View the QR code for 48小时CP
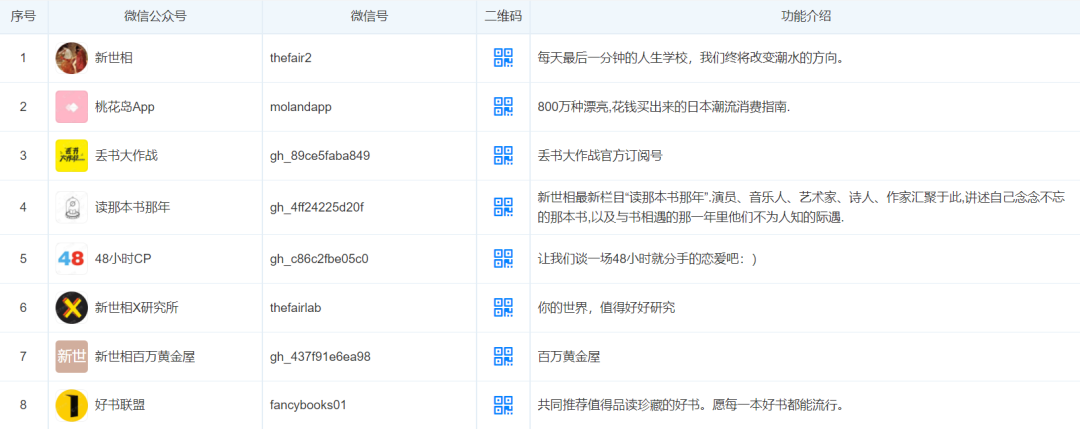Viewport: 1080px width, 429px height. [503, 259]
